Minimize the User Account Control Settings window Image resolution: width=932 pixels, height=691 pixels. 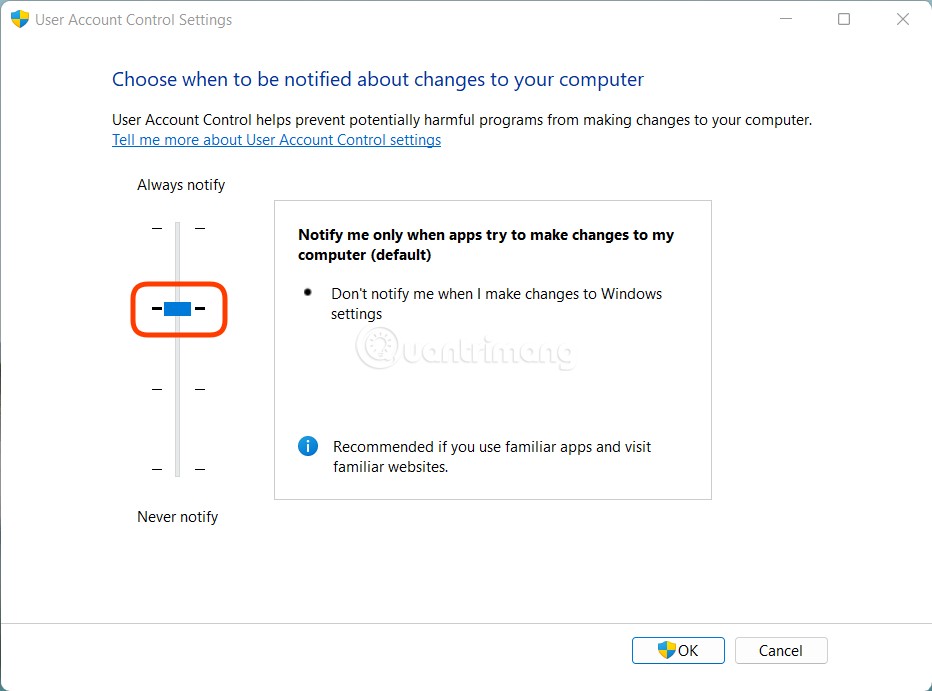point(786,19)
